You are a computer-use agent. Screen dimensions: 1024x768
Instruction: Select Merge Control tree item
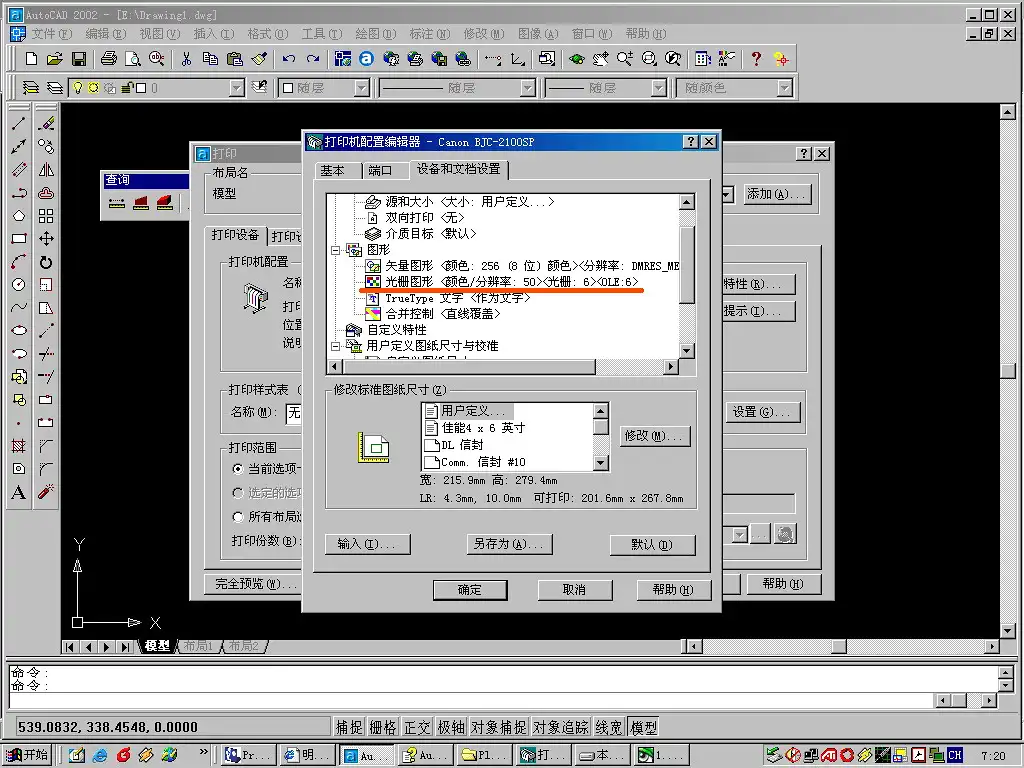pyautogui.click(x=432, y=313)
